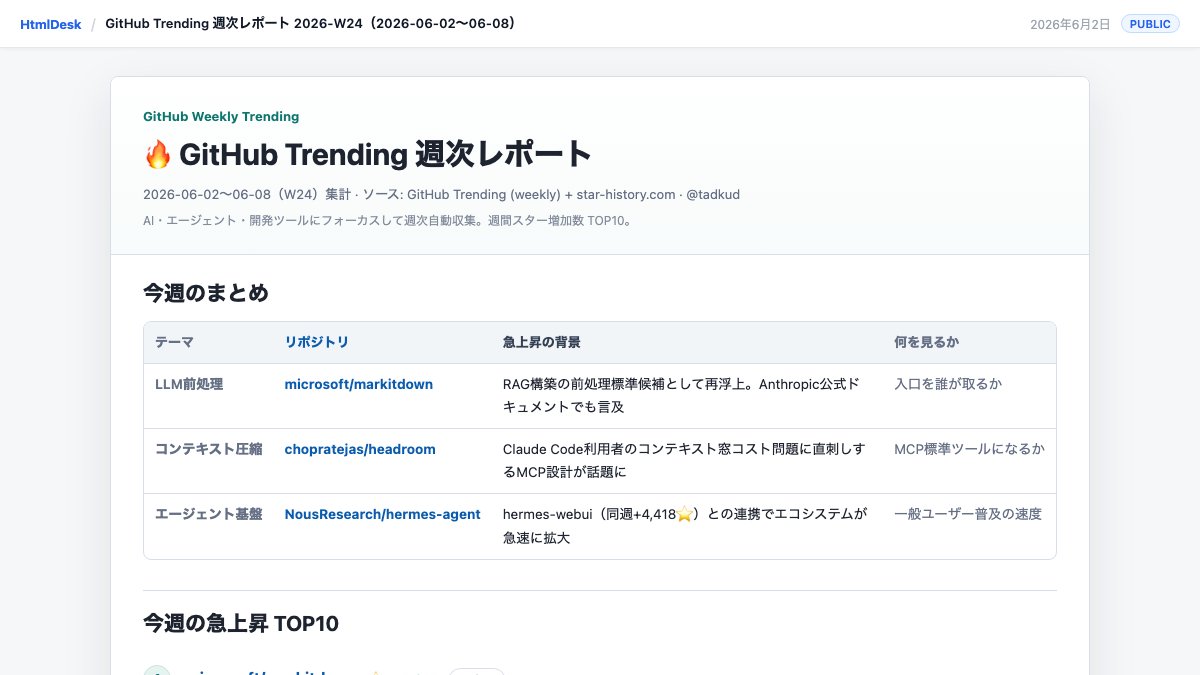Click the エージェント基盤 theme cell

click(x=208, y=514)
